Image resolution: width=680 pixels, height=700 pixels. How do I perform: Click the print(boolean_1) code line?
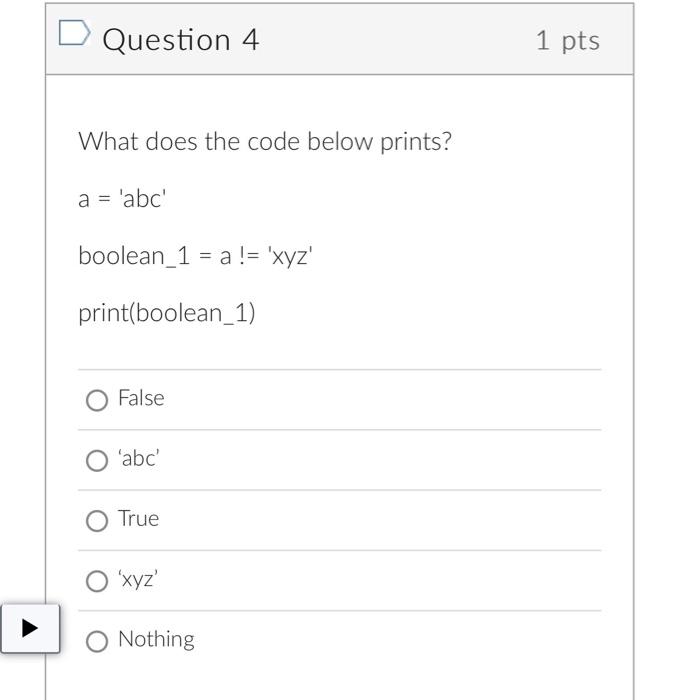(167, 313)
